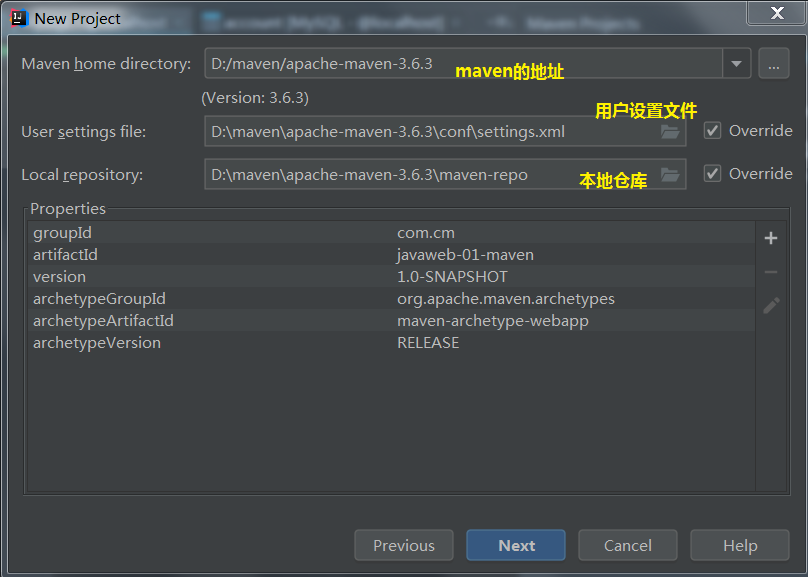808x577 pixels.
Task: Browse folder for User settings file
Action: (670, 132)
